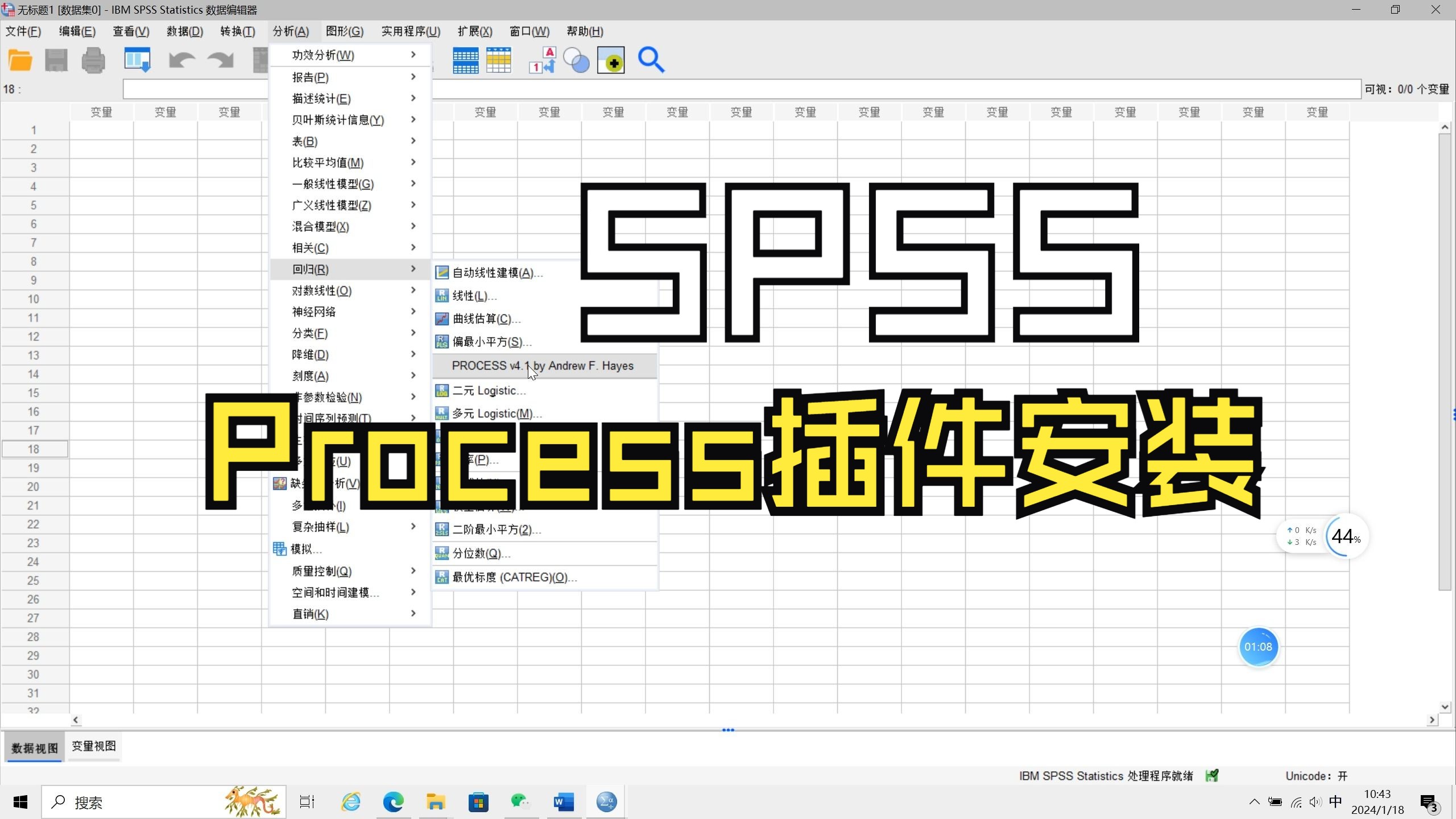Expand 神经网络 submenu
This screenshot has height=819, width=1456.
(x=350, y=312)
